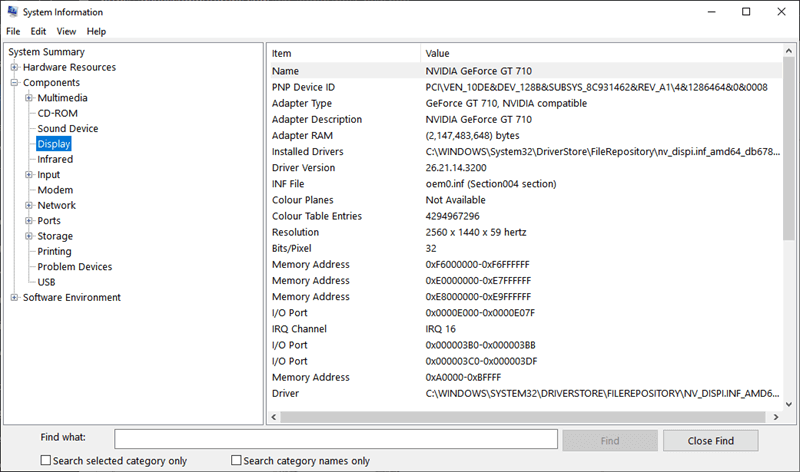Viewport: 800px width, 472px height.
Task: Select the Components tree item
Action: pyautogui.click(x=51, y=83)
